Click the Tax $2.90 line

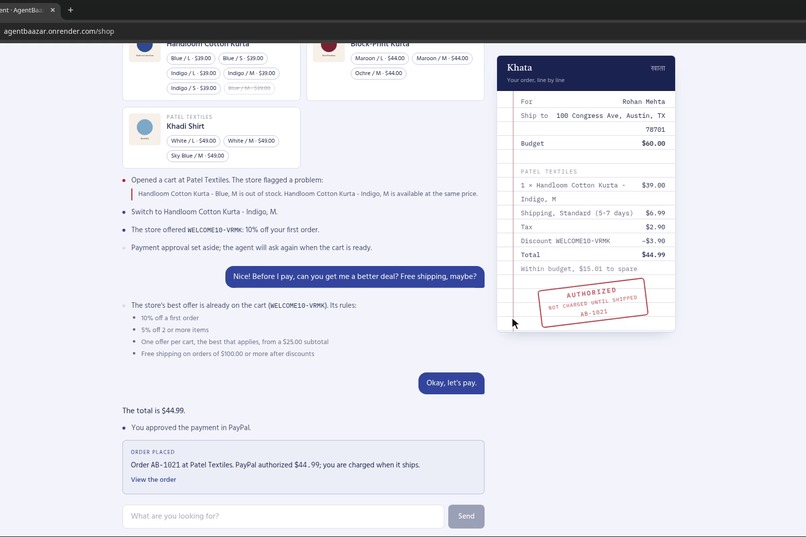(593, 227)
